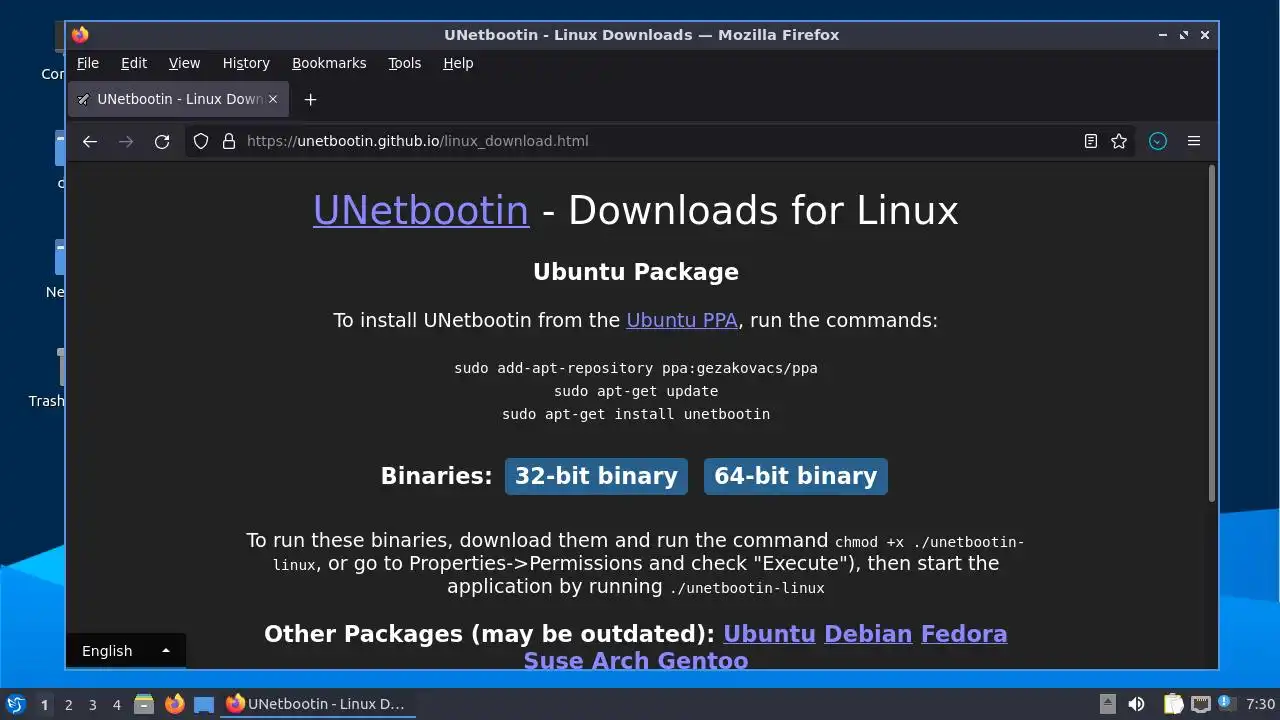The image size is (1280, 720).
Task: Open the Fedora packages link
Action: 964,634
